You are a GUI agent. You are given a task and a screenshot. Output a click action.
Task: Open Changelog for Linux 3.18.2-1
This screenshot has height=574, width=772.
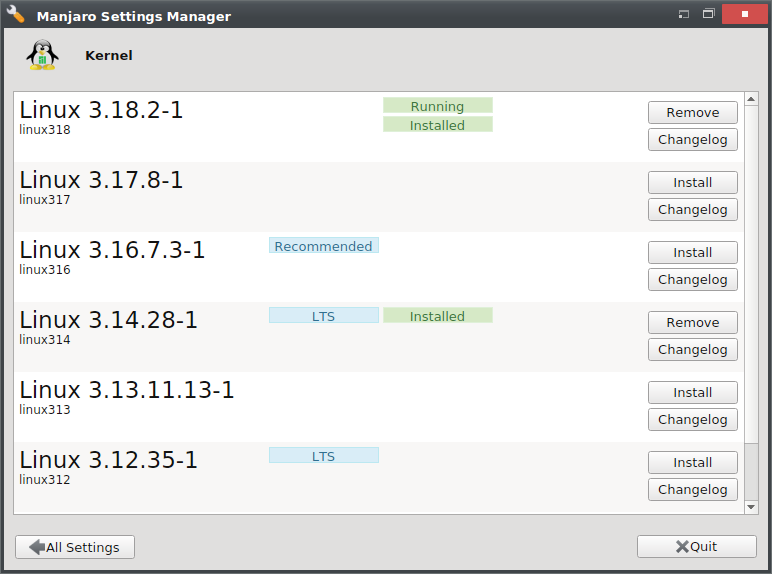pyautogui.click(x=692, y=140)
